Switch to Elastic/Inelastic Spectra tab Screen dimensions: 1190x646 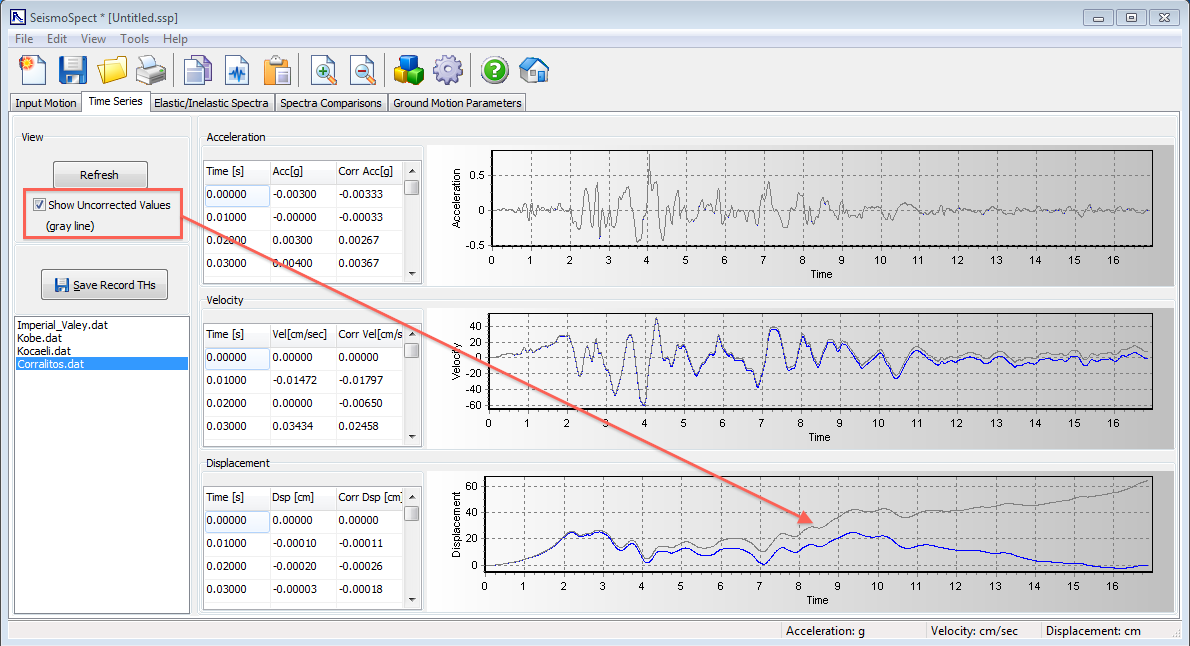211,103
